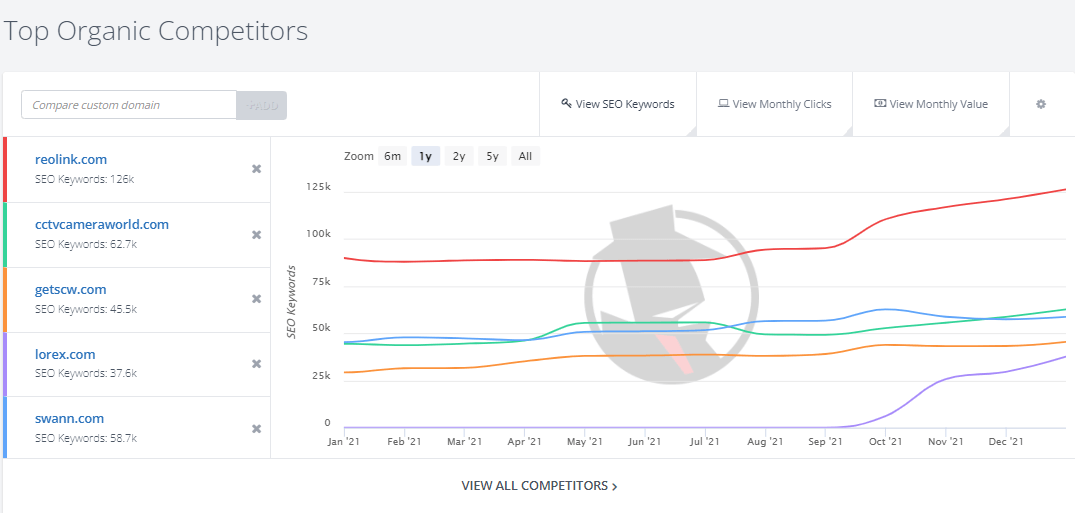The width and height of the screenshot is (1075, 513).
Task: Focus the Compare custom domain field
Action: click(129, 105)
